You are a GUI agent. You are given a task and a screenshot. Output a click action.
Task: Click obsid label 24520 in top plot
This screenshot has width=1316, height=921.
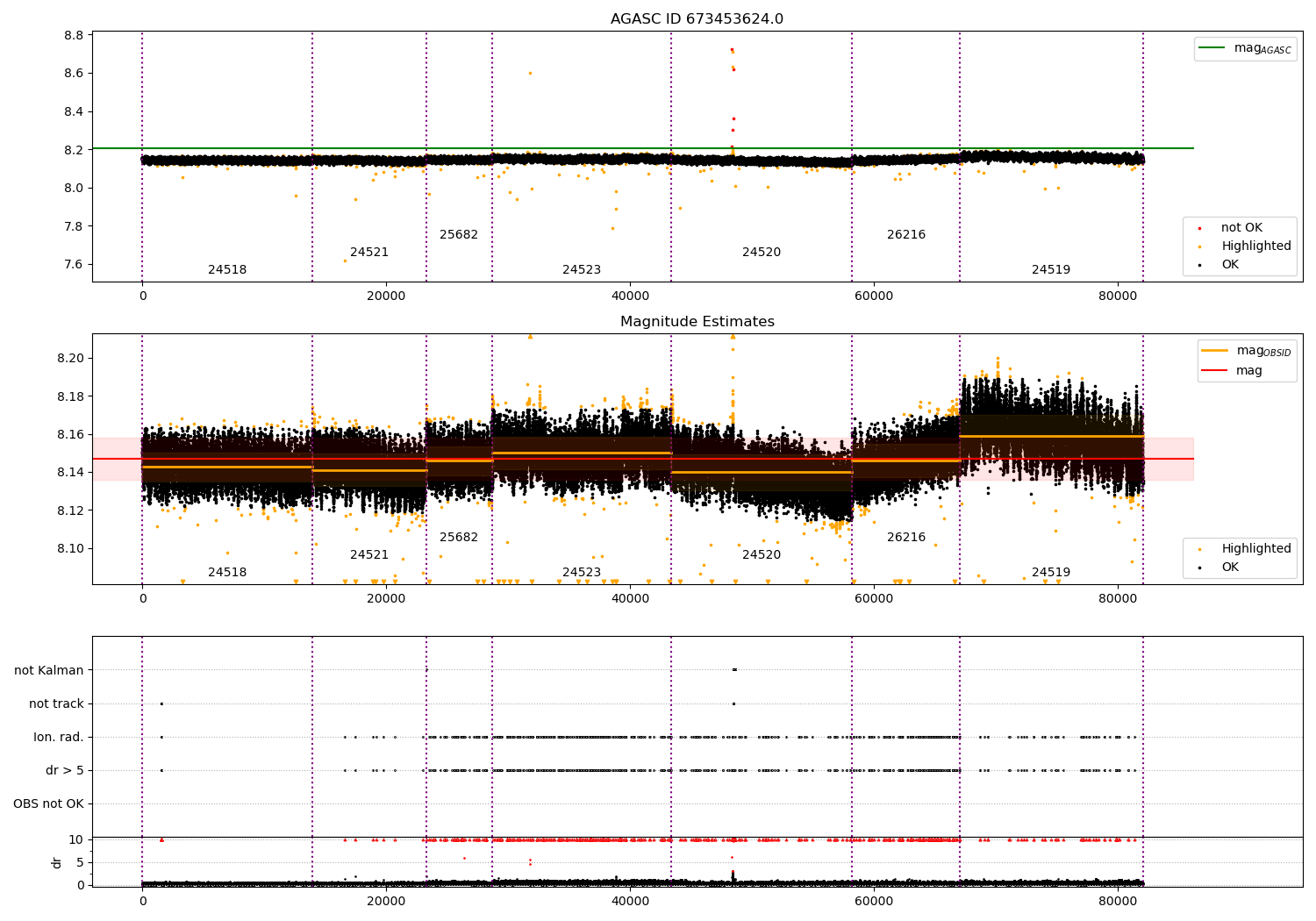pos(762,253)
